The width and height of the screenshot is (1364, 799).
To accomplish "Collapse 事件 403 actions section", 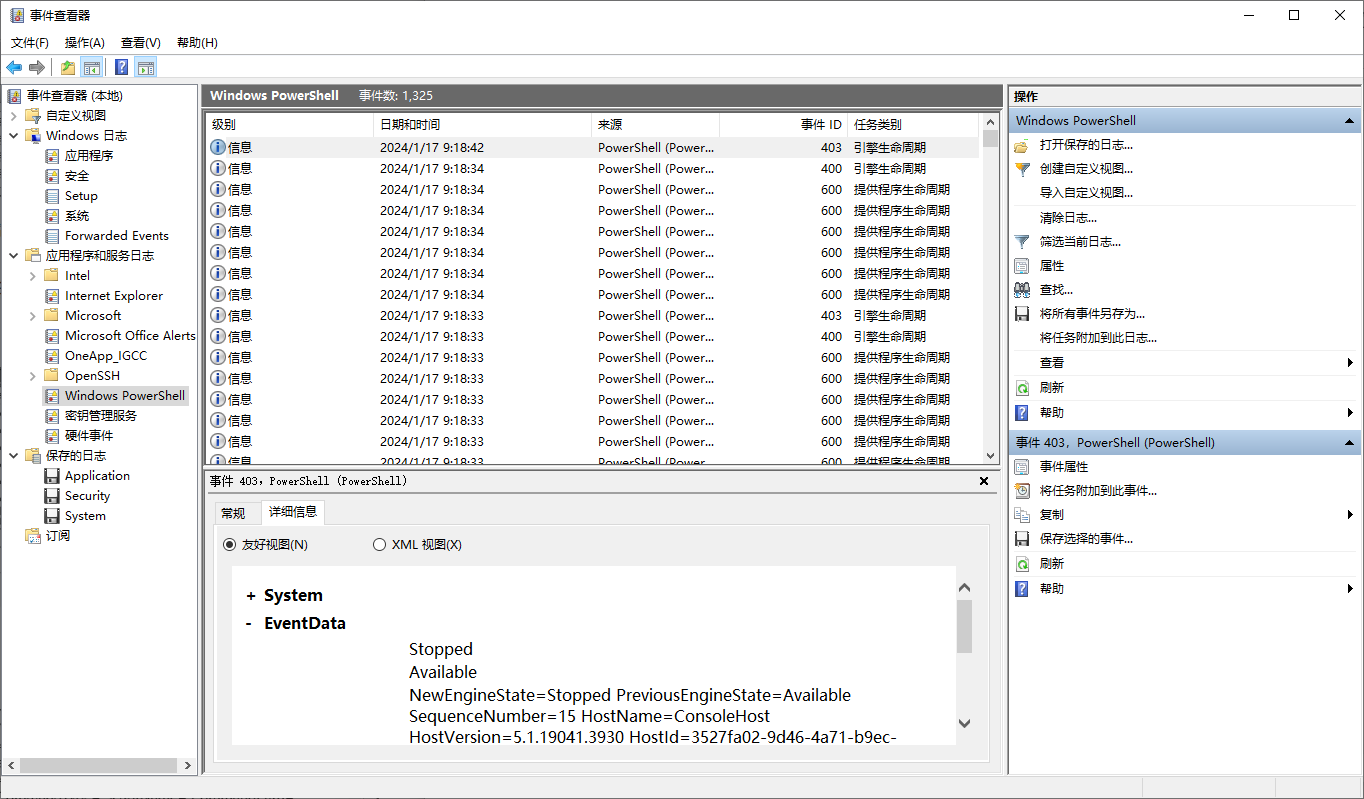I will pyautogui.click(x=1349, y=443).
